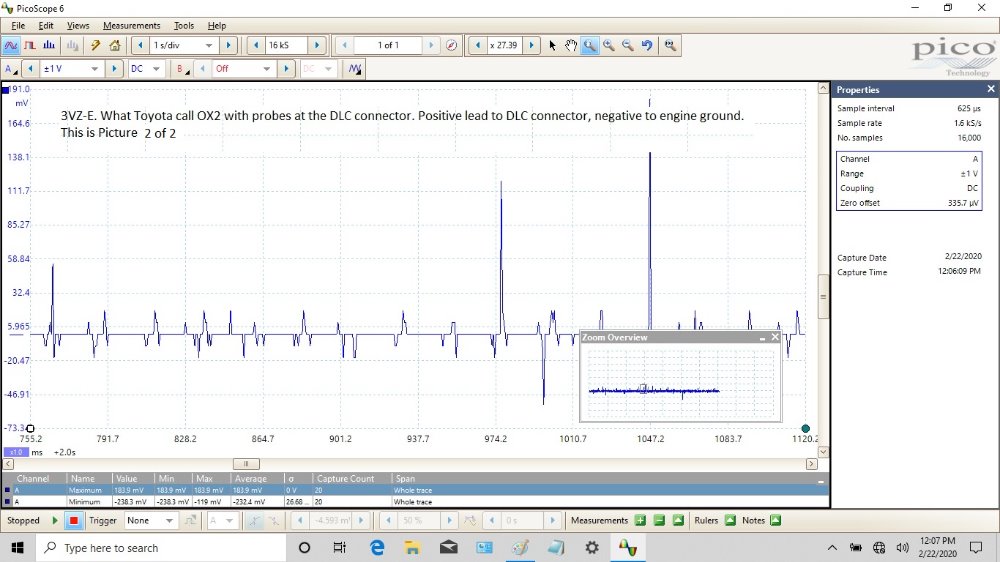Click the Rulers green icon

pos(730,521)
